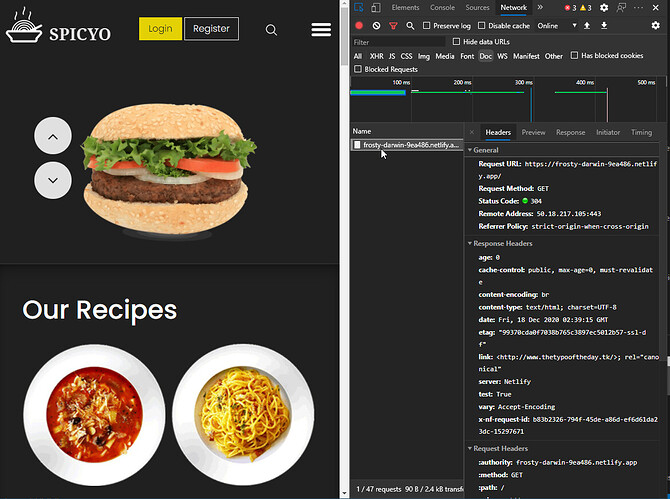Filter requests by CSS
The height and width of the screenshot is (499, 670).
click(x=406, y=56)
